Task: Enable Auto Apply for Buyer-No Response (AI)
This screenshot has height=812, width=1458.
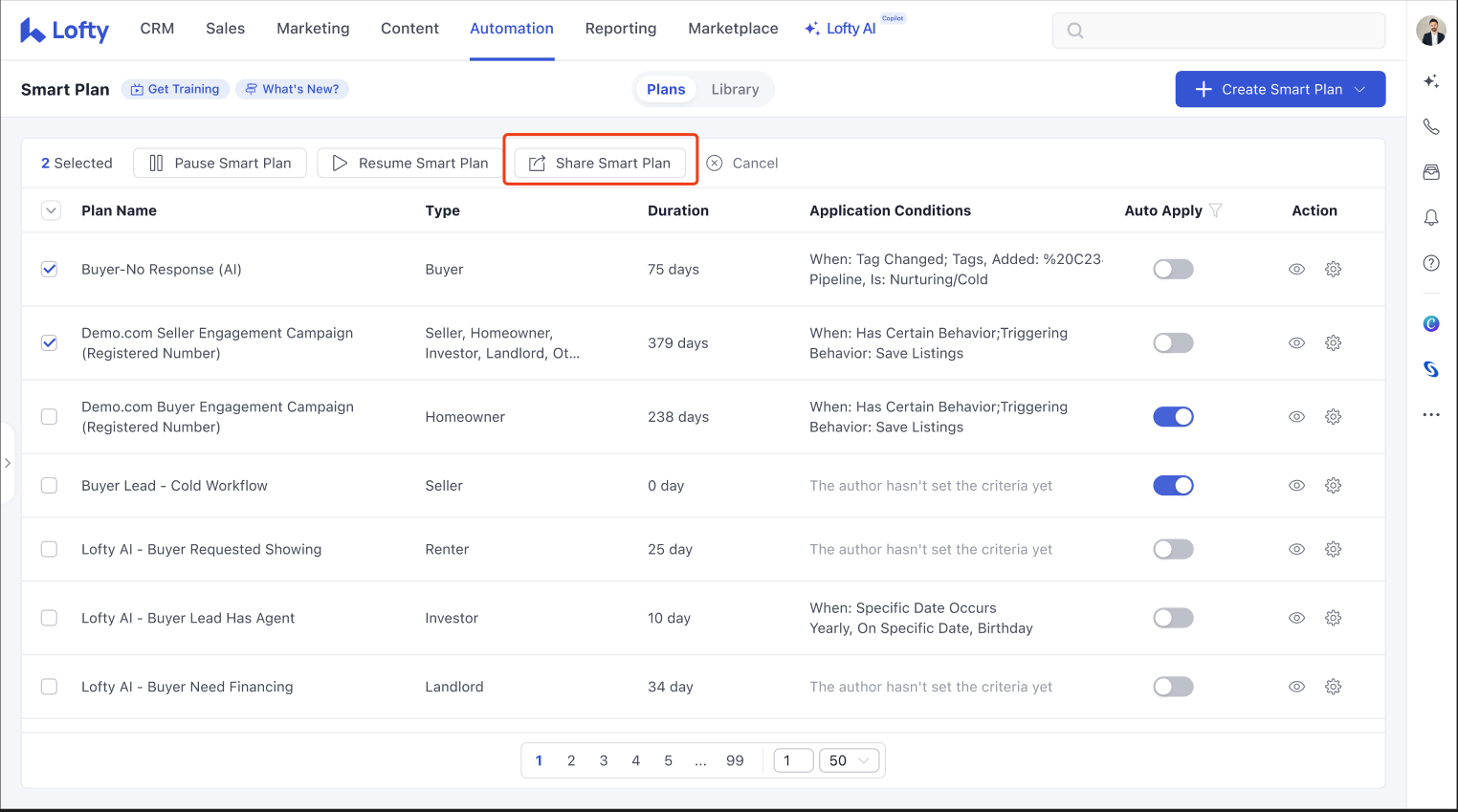Action: (1173, 270)
